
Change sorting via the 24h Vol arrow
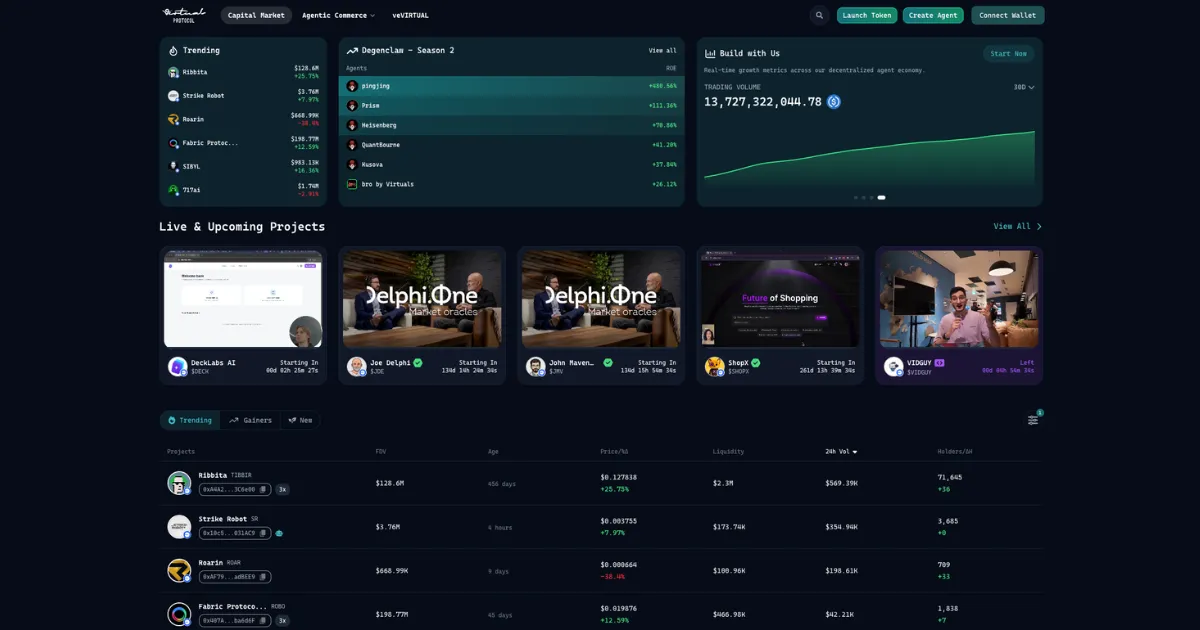coord(856,451)
